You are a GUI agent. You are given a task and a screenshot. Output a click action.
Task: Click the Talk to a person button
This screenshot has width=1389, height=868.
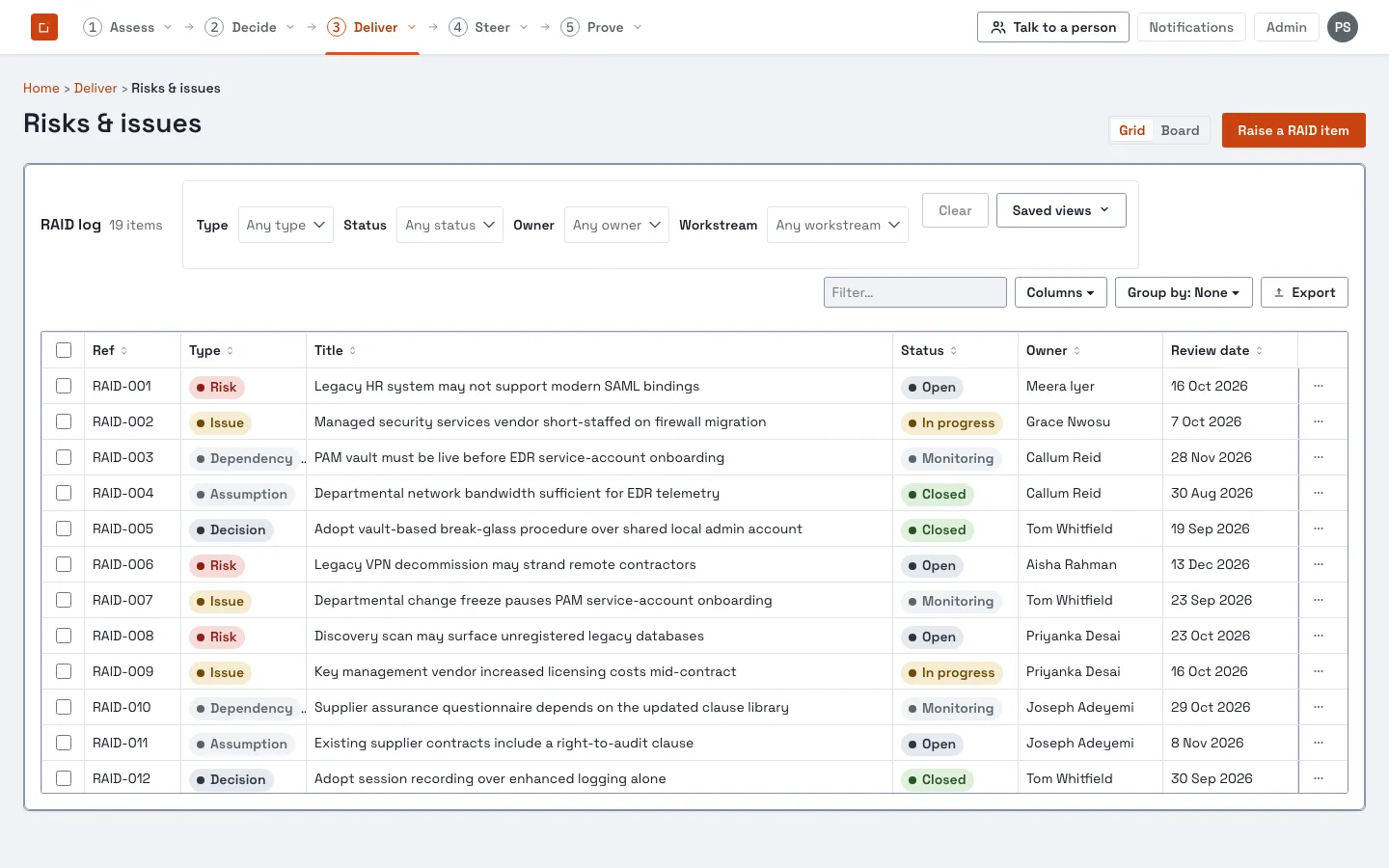(1053, 27)
